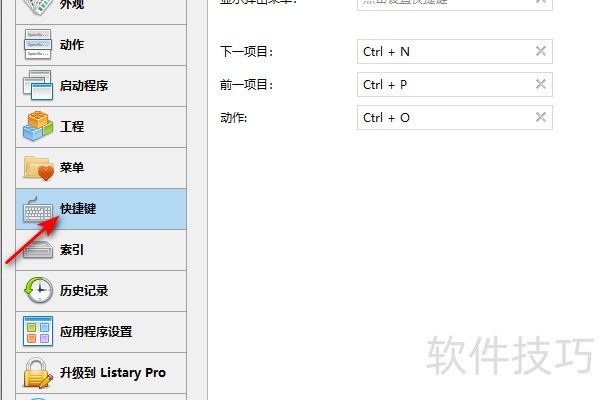Select the 快捷键 section label
The image size is (600, 400).
point(78,209)
